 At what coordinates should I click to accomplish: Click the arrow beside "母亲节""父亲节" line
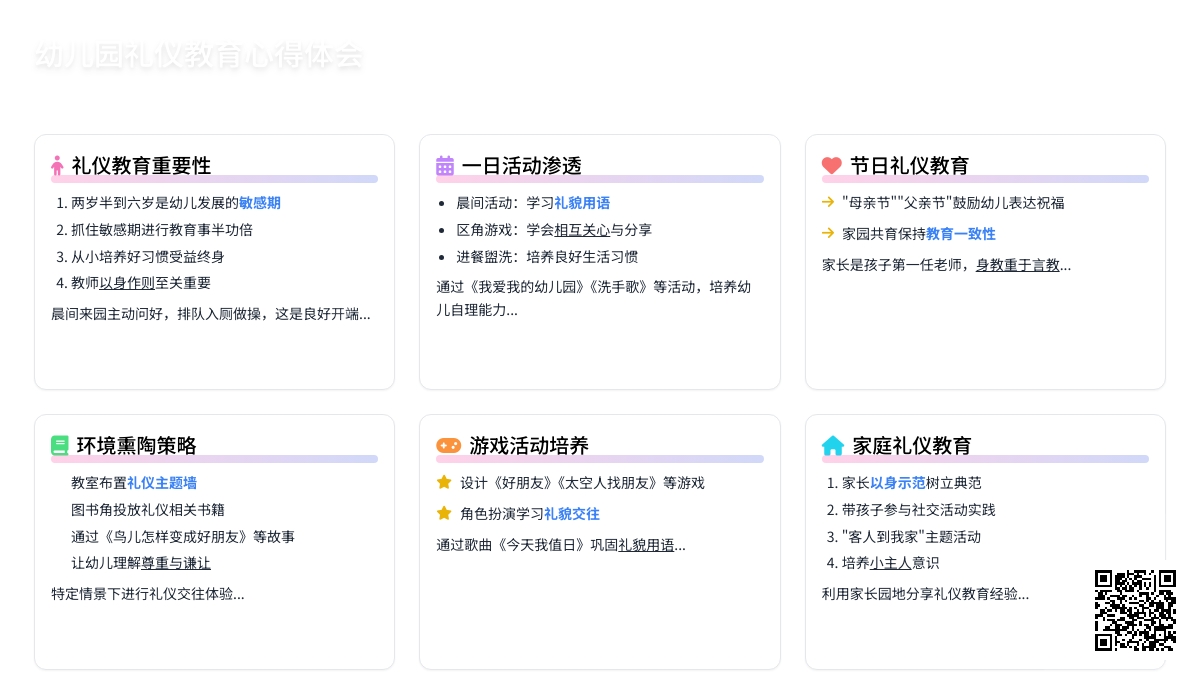pyautogui.click(x=828, y=202)
